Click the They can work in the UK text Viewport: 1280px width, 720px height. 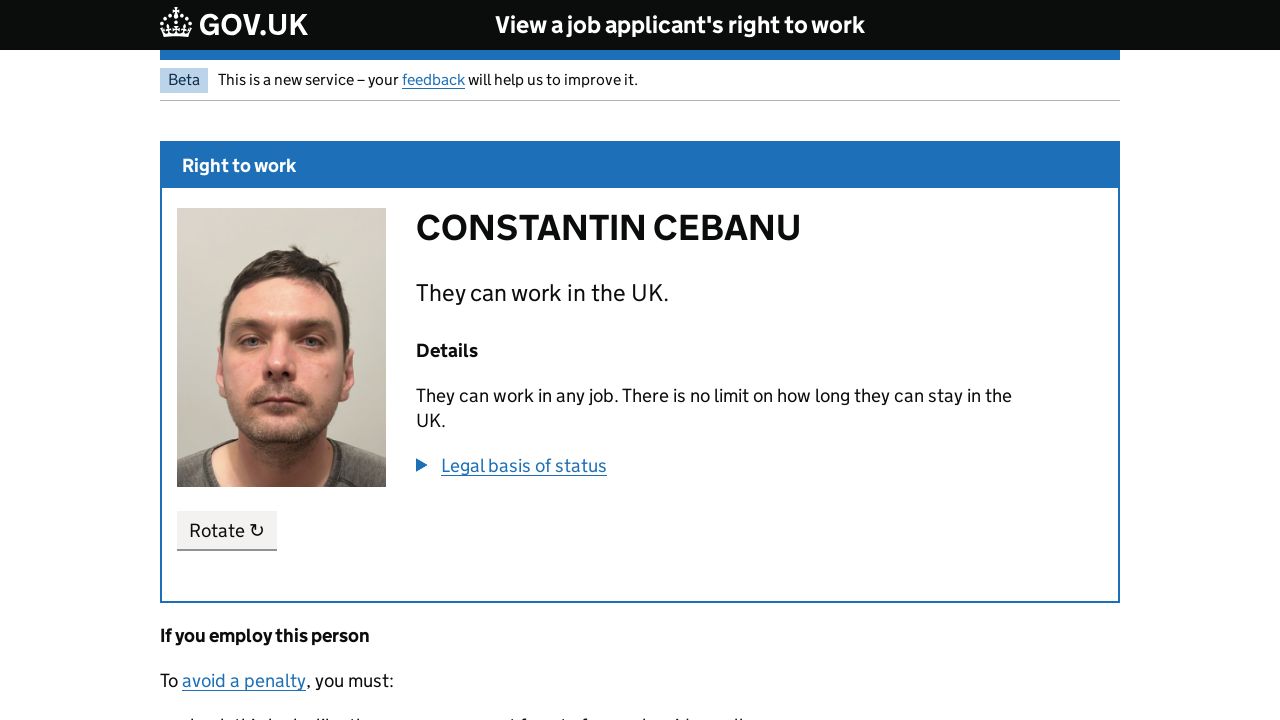coord(542,293)
